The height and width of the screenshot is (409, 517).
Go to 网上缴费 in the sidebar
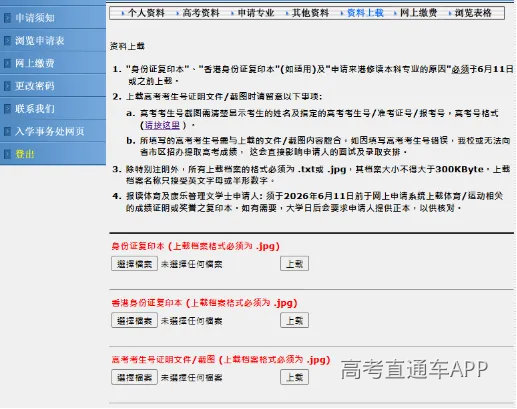click(35, 63)
